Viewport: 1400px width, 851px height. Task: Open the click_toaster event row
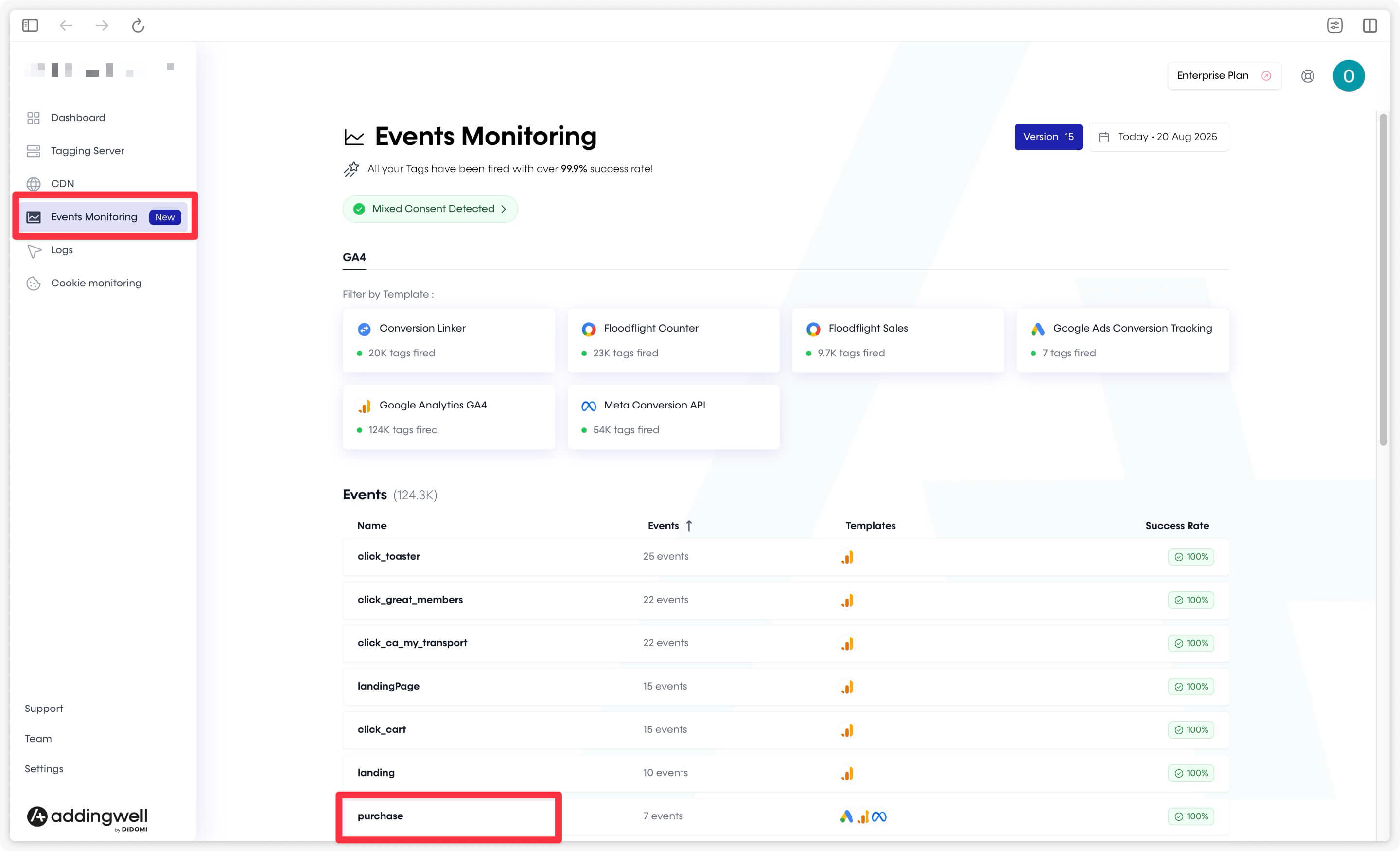click(786, 557)
